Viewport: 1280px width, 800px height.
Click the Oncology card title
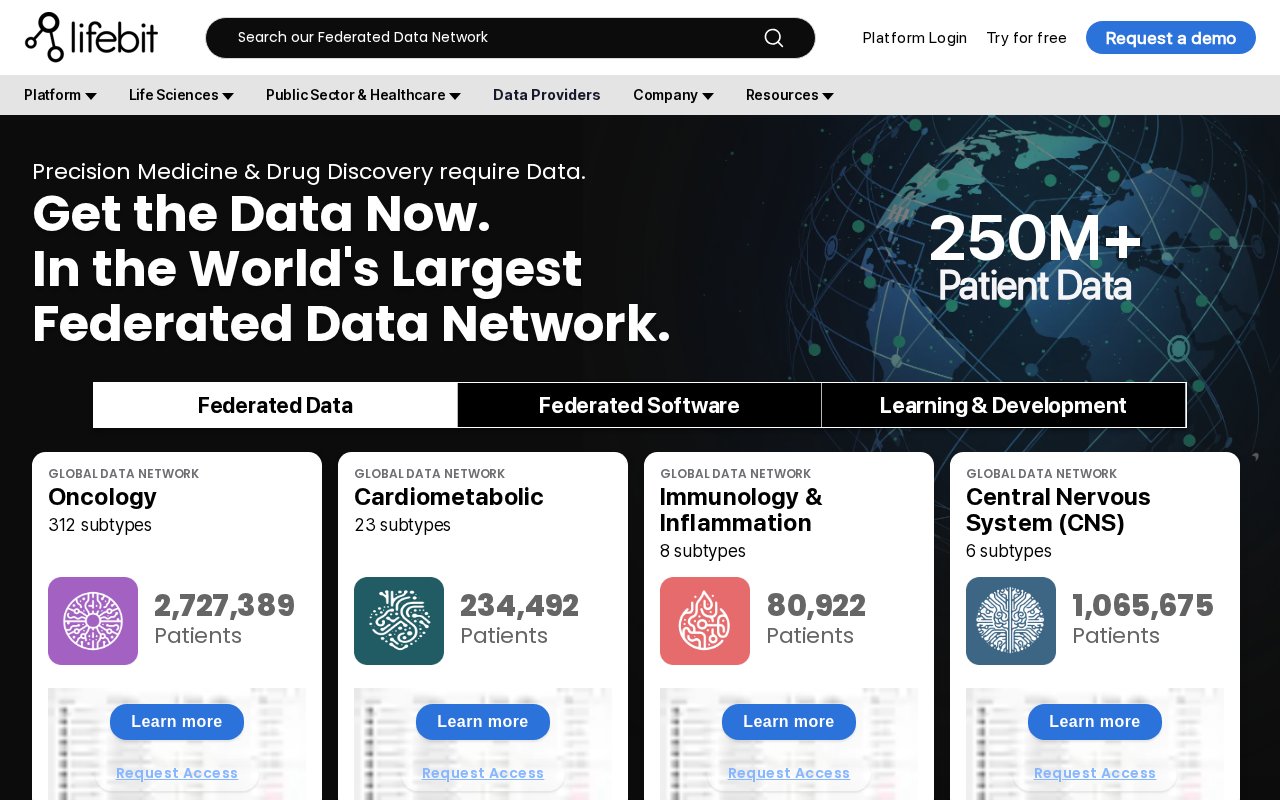[x=102, y=497]
